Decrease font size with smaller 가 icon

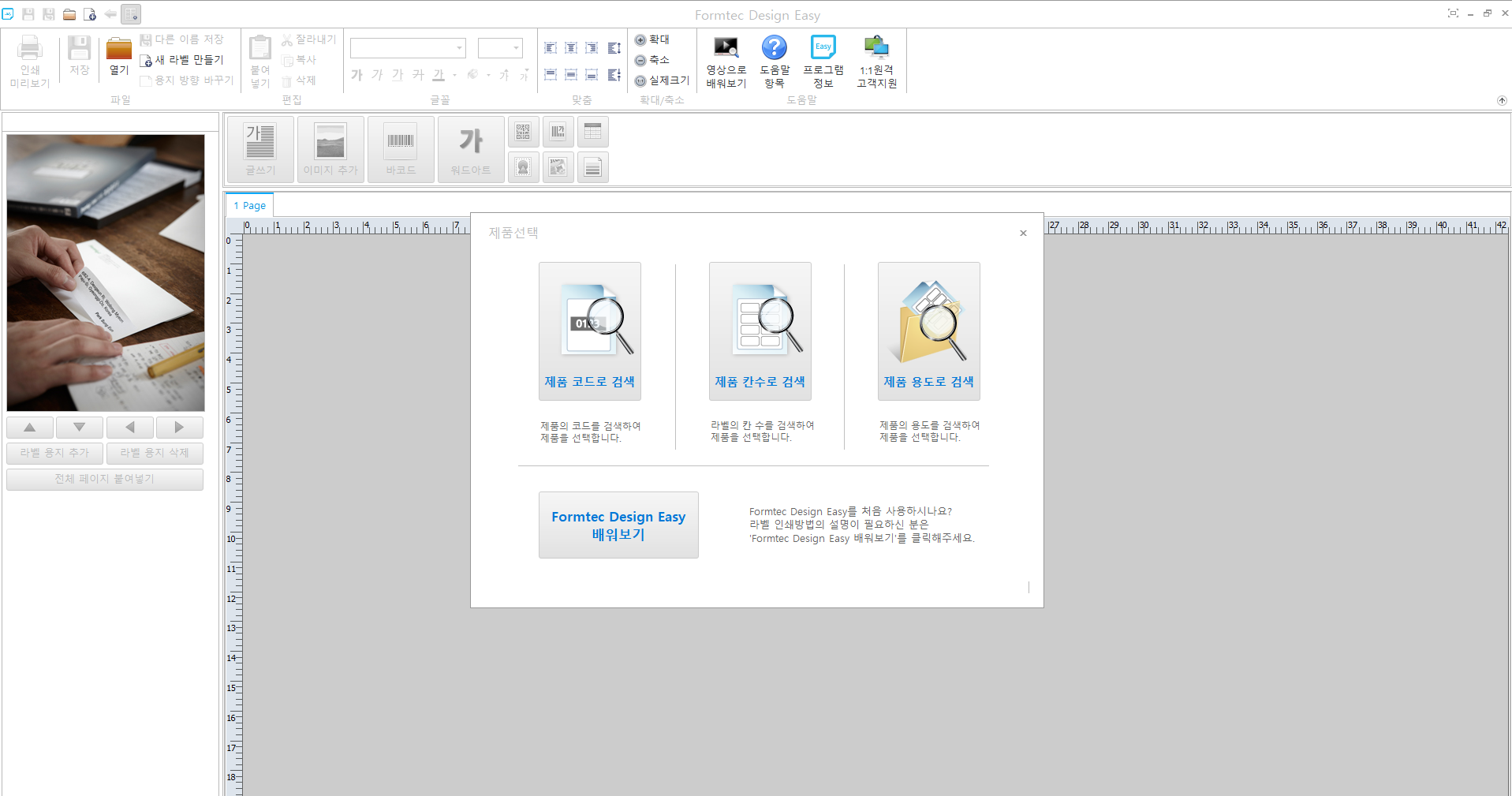pos(524,75)
